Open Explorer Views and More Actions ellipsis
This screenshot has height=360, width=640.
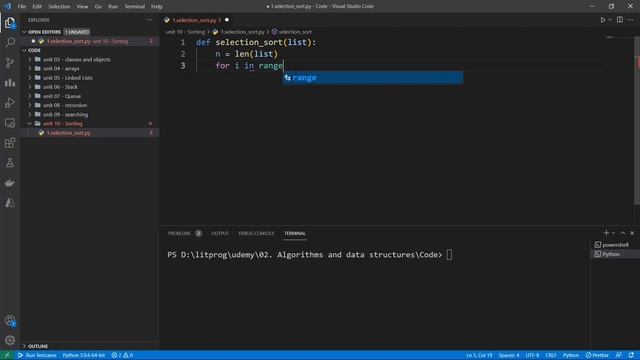[x=149, y=20]
